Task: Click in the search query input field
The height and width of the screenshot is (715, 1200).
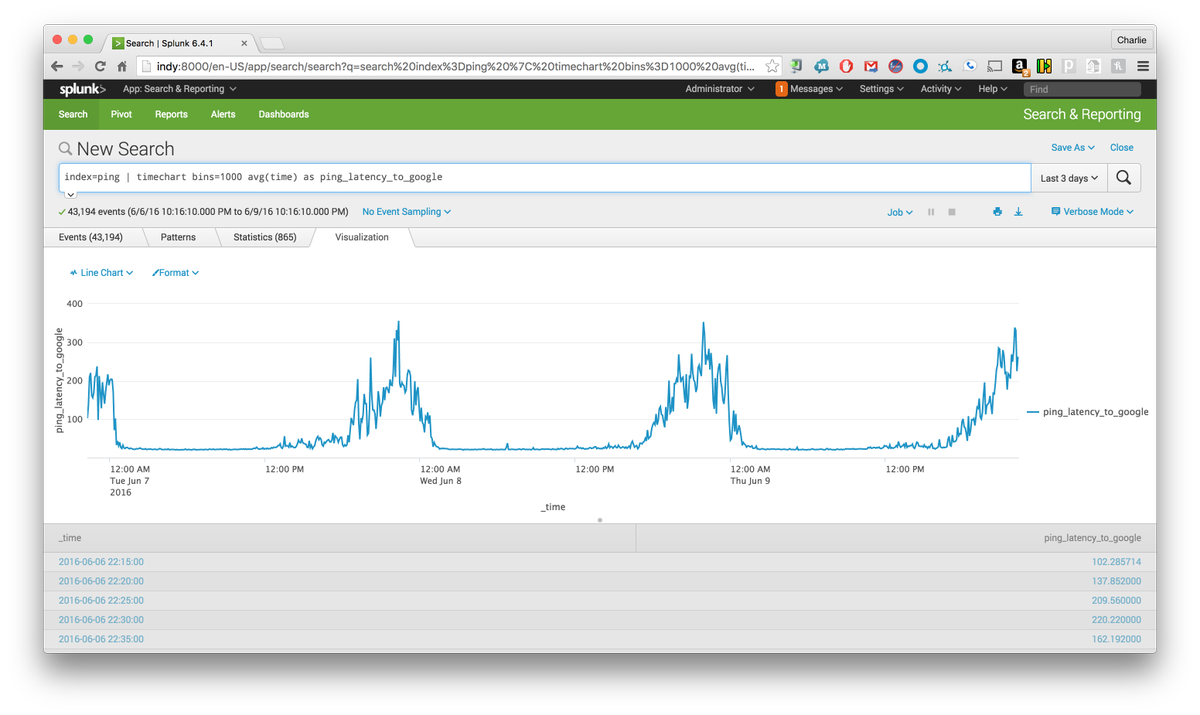Action: (x=545, y=178)
